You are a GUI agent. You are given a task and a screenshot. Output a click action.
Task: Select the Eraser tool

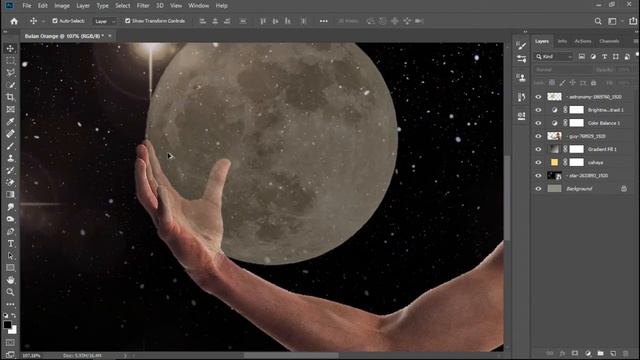(x=10, y=182)
